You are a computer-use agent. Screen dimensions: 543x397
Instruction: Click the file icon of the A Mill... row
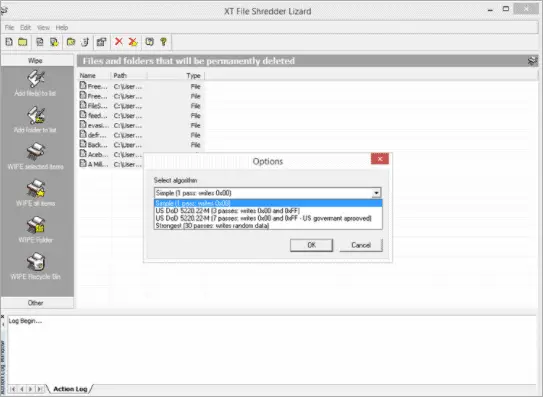(x=83, y=164)
